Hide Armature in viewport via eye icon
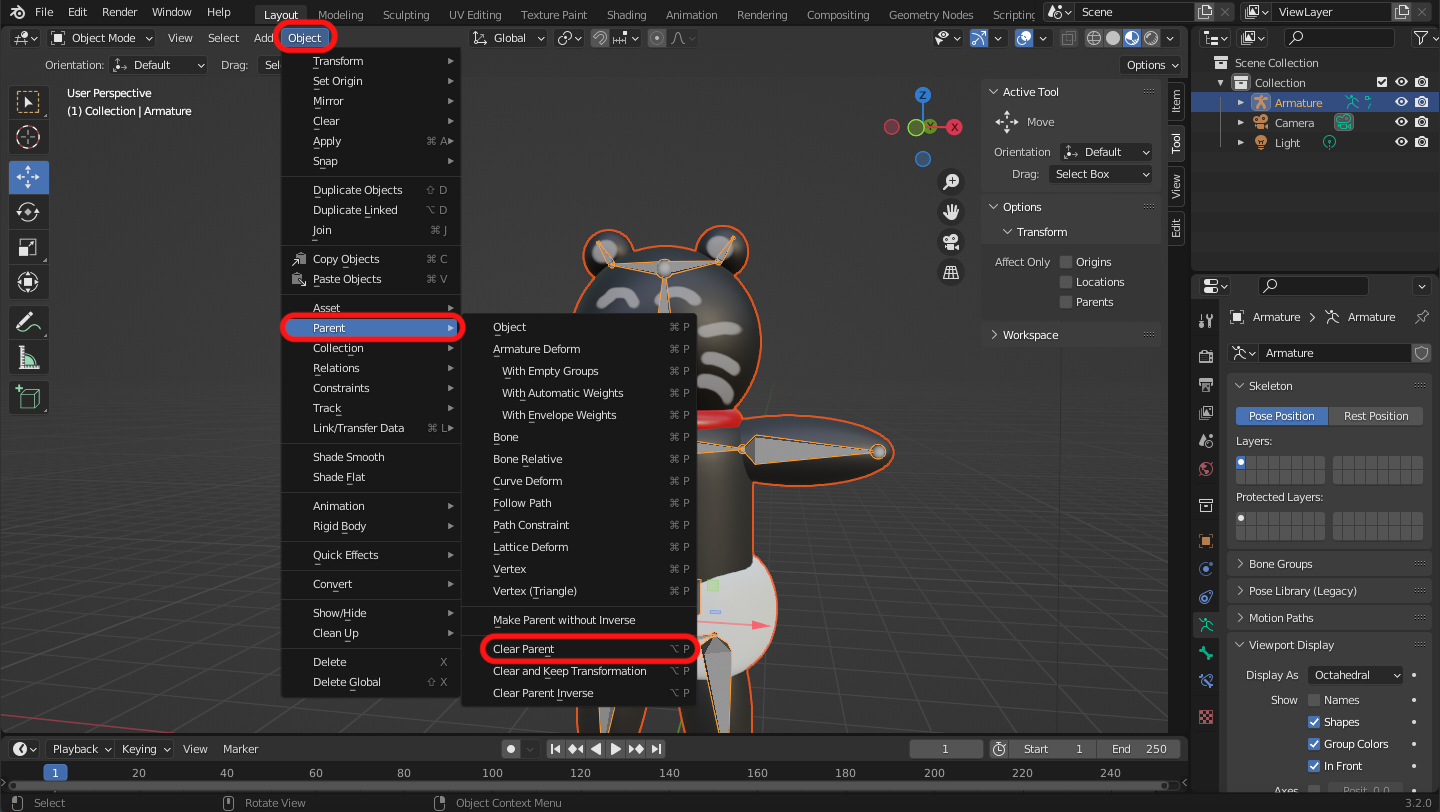The height and width of the screenshot is (812, 1440). pyautogui.click(x=1402, y=102)
